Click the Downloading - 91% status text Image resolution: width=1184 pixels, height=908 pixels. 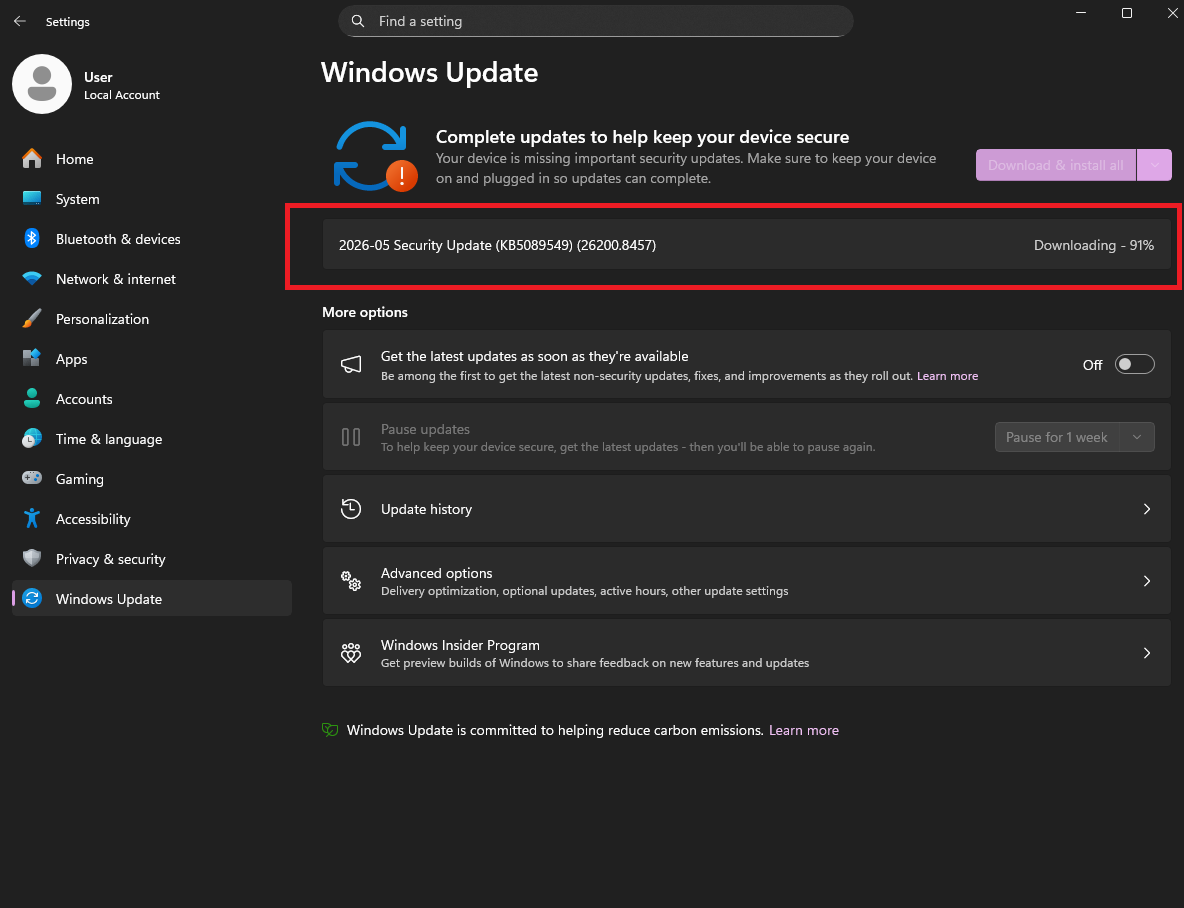pyautogui.click(x=1093, y=245)
